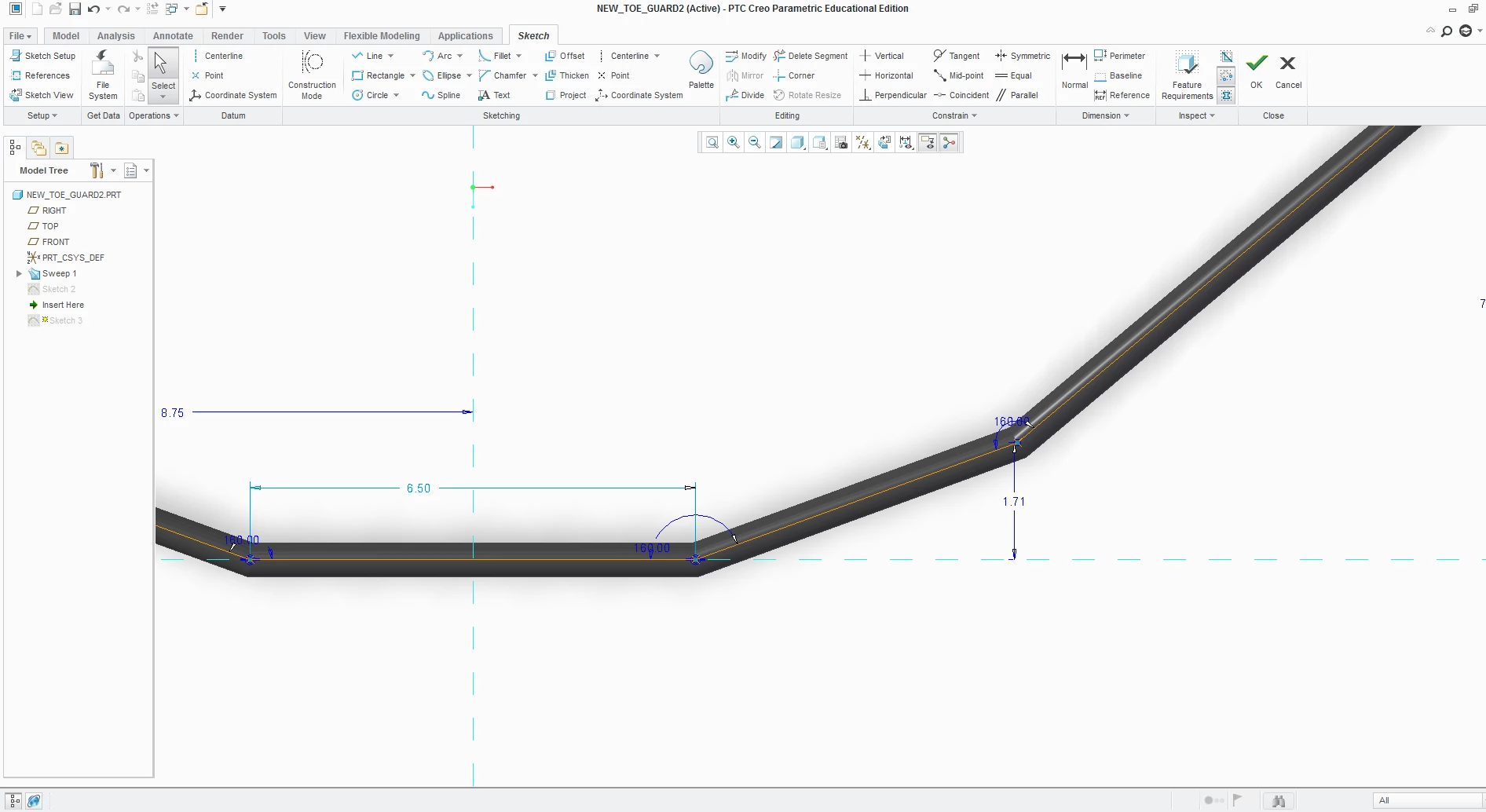Switch to the Annotate tab
Viewport: 1486px width, 812px height.
[173, 35]
